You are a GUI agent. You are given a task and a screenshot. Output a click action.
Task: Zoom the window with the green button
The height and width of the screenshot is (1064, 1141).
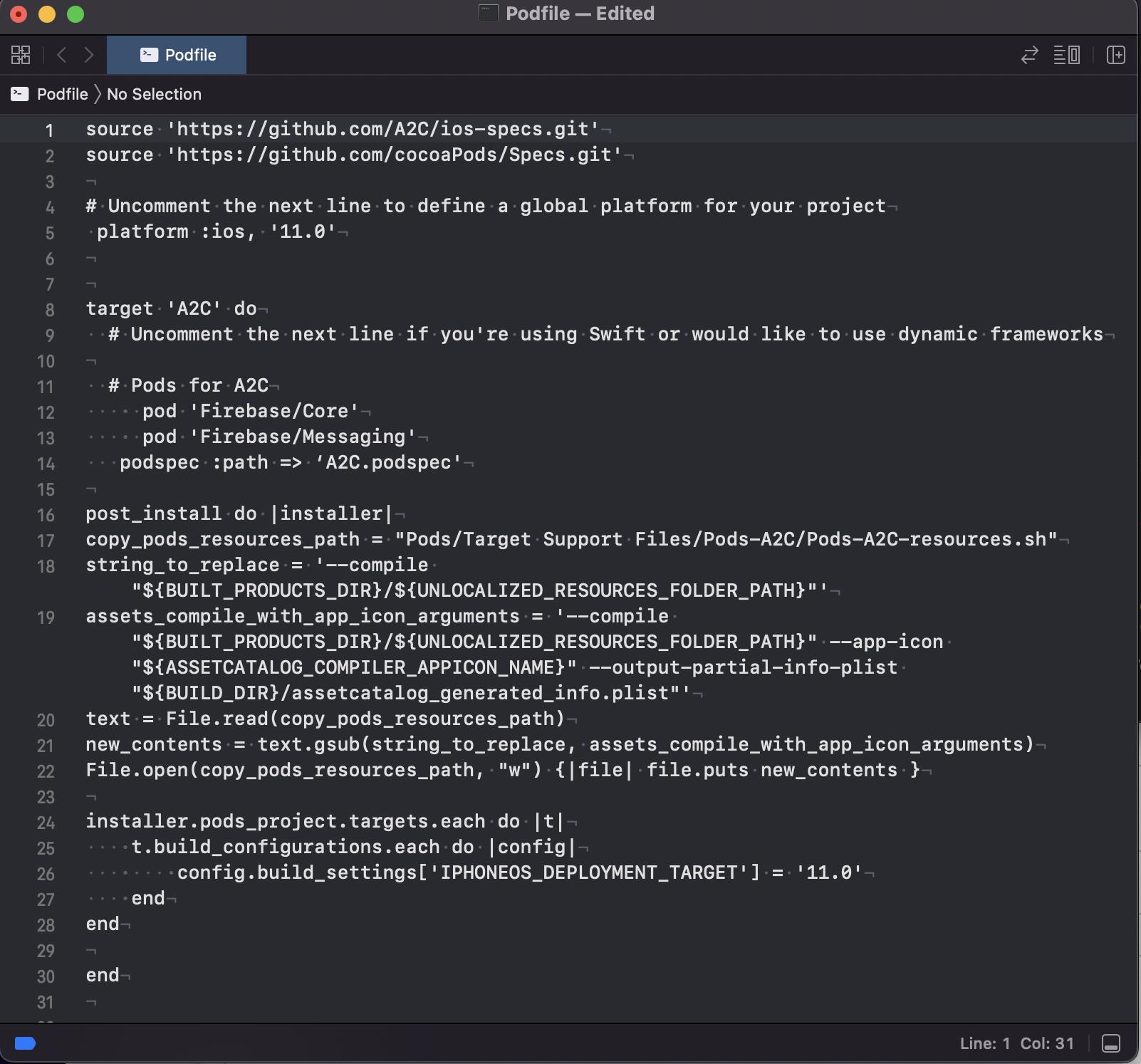pos(75,14)
